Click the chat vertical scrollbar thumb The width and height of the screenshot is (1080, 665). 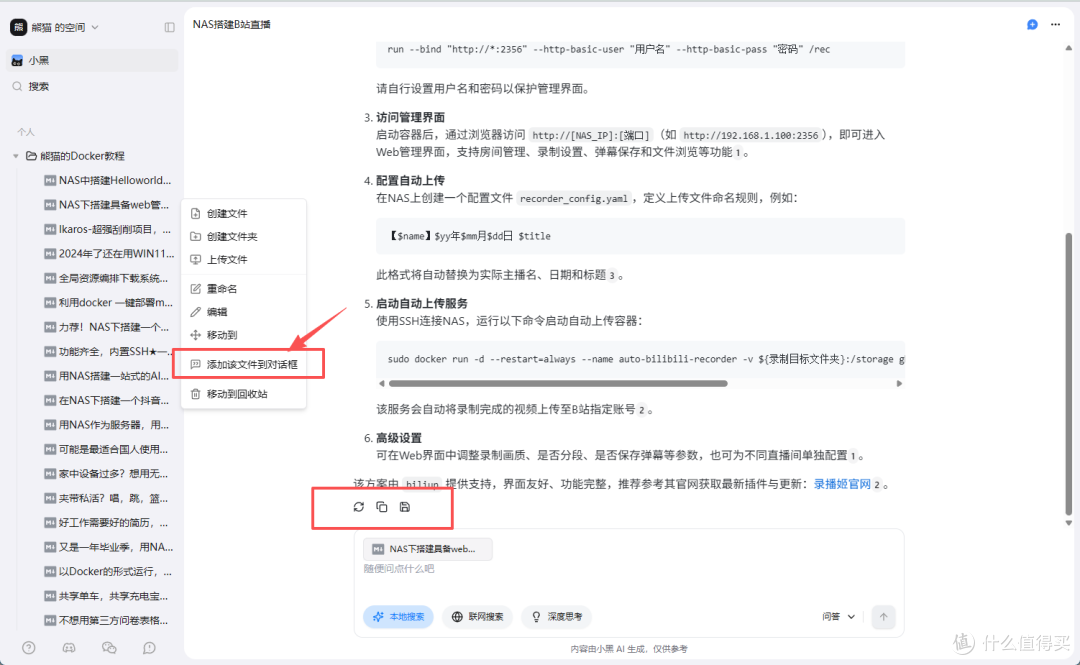pyautogui.click(x=1068, y=374)
